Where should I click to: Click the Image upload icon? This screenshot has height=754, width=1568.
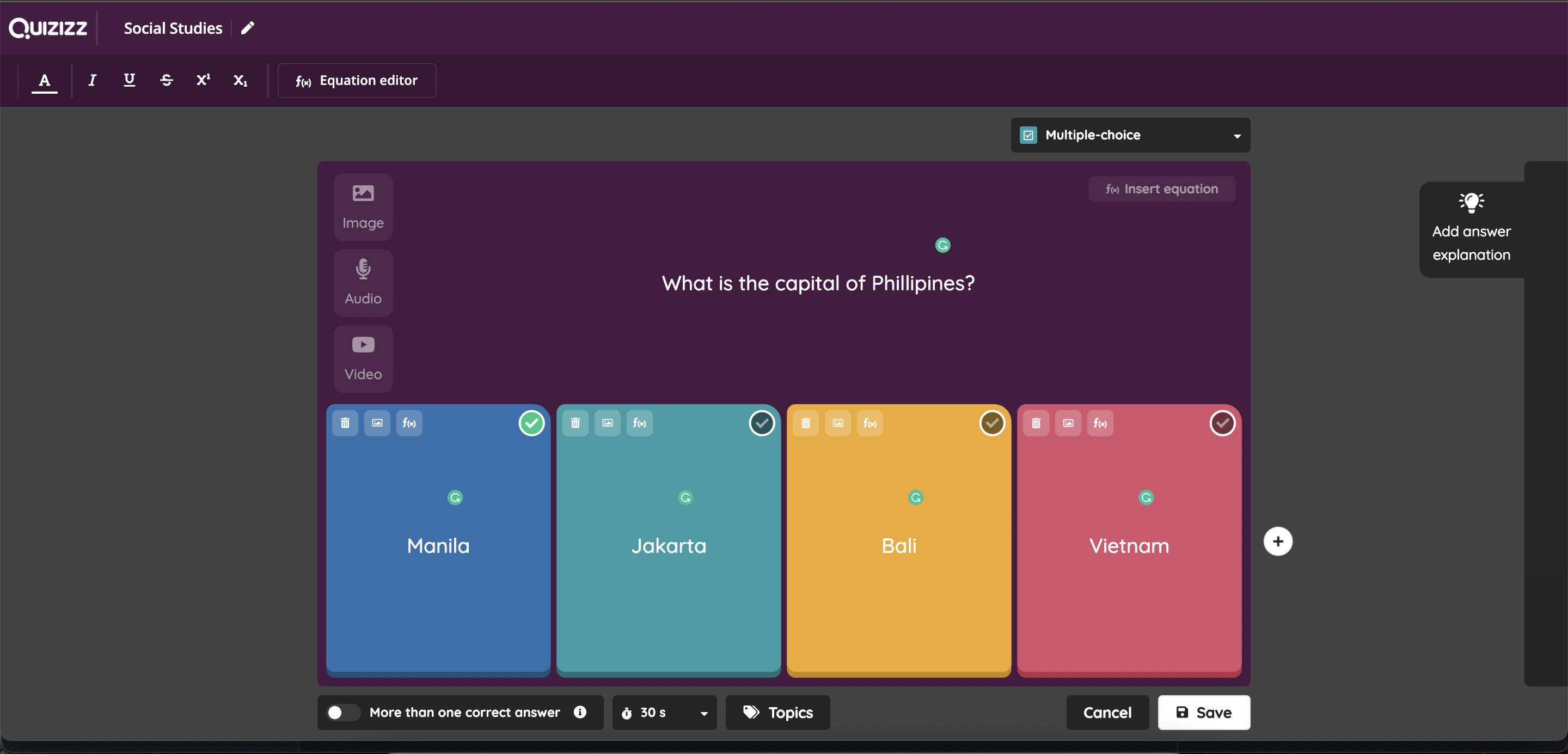coord(362,205)
